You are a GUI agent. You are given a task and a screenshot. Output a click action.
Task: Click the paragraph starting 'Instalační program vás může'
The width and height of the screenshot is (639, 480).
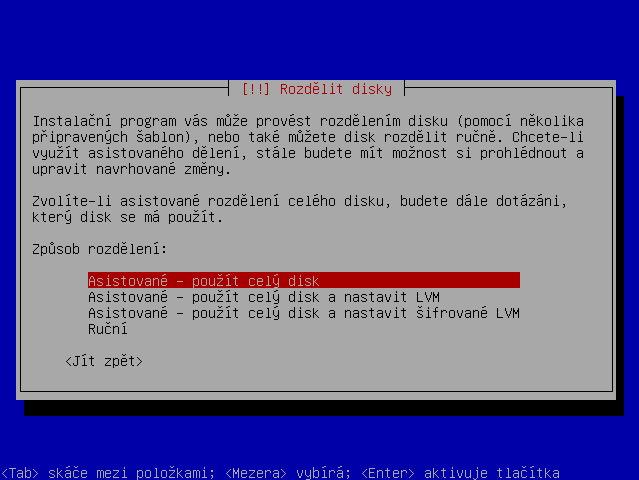coord(308,145)
